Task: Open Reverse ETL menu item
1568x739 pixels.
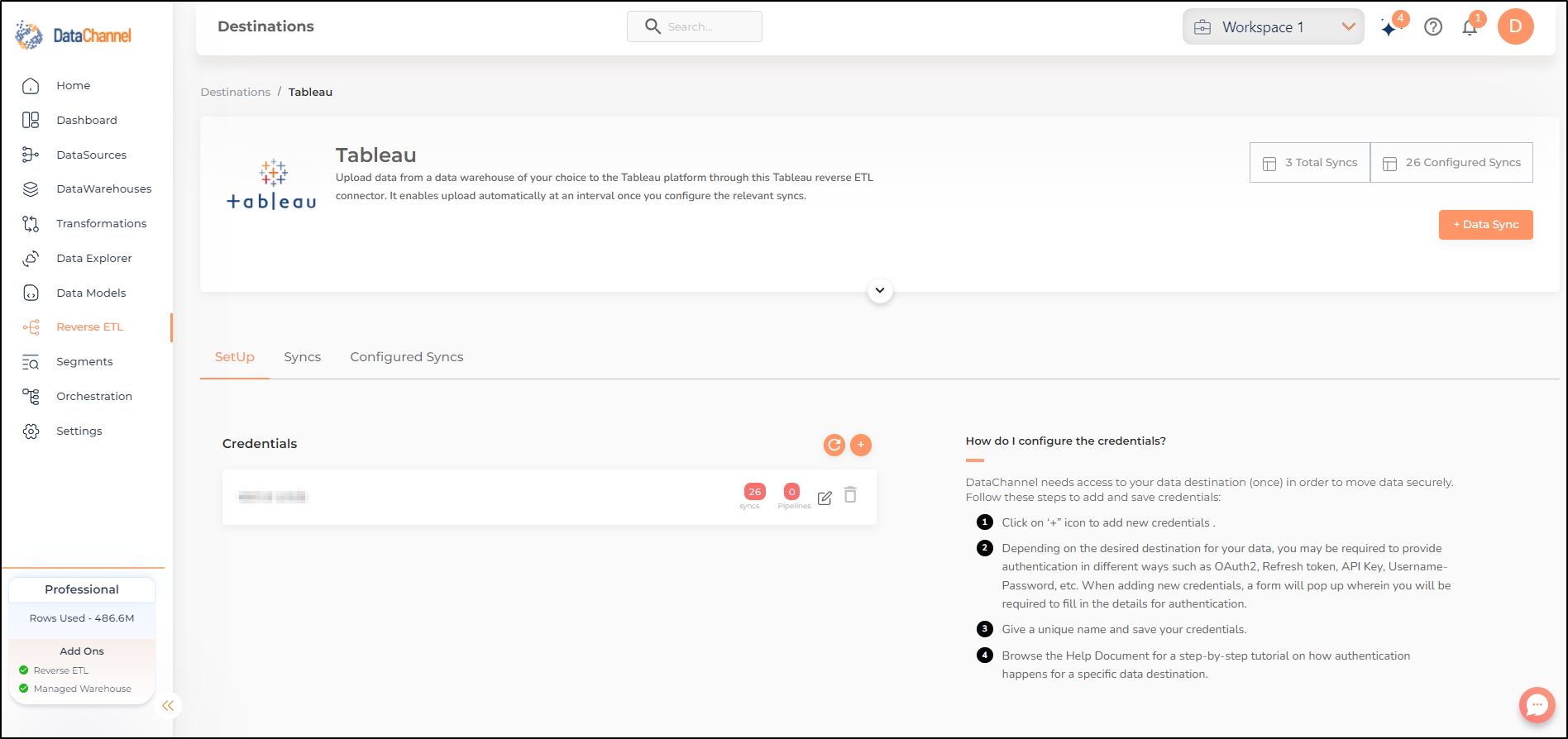Action: click(90, 327)
